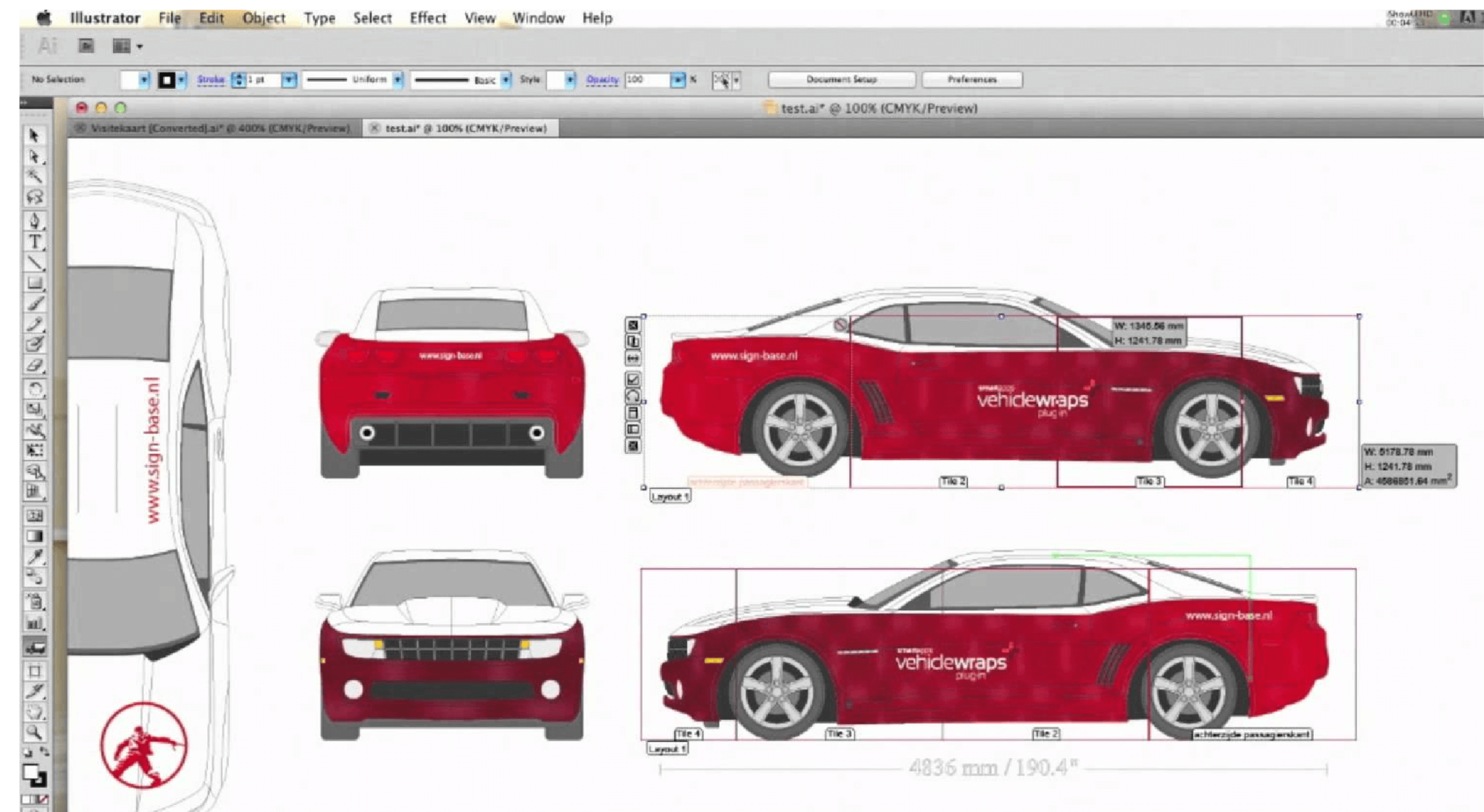
Task: Open the Uniform width profile dropdown
Action: 397,80
